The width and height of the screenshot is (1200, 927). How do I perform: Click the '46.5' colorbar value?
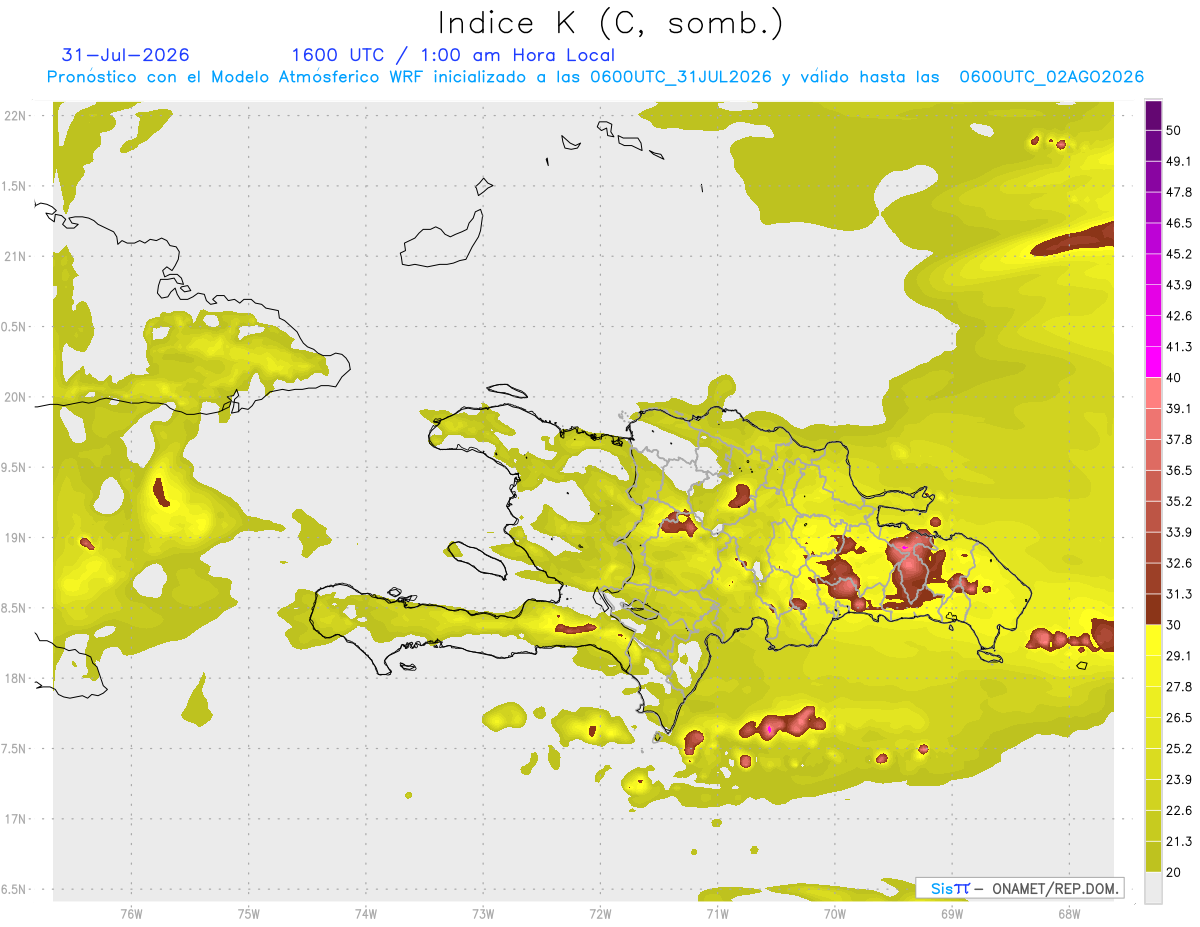coord(1179,223)
